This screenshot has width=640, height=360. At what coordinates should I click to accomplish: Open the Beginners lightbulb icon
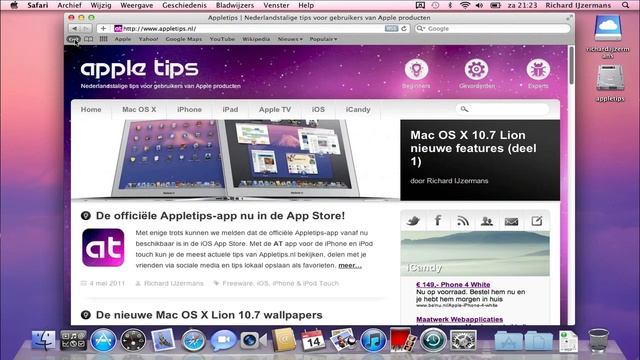[416, 70]
